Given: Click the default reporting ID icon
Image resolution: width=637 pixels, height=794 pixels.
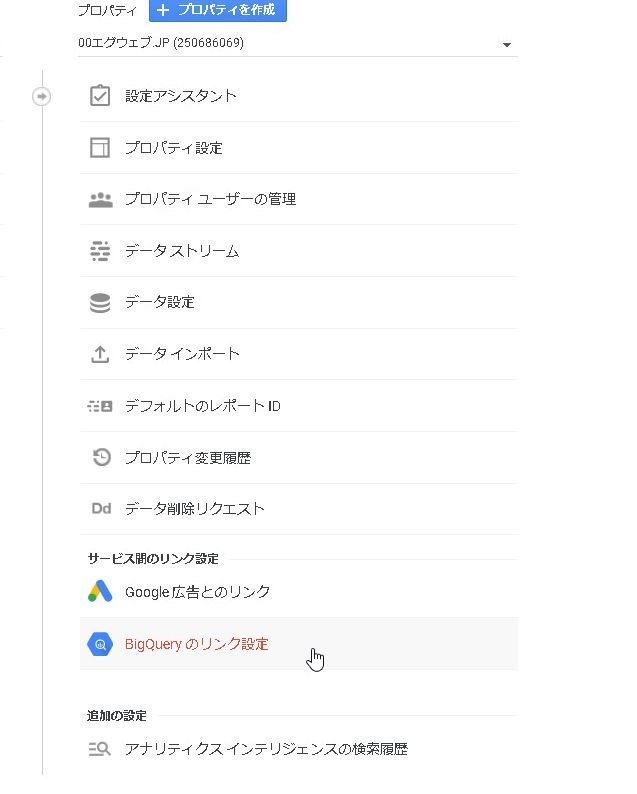Looking at the screenshot, I should [x=100, y=406].
